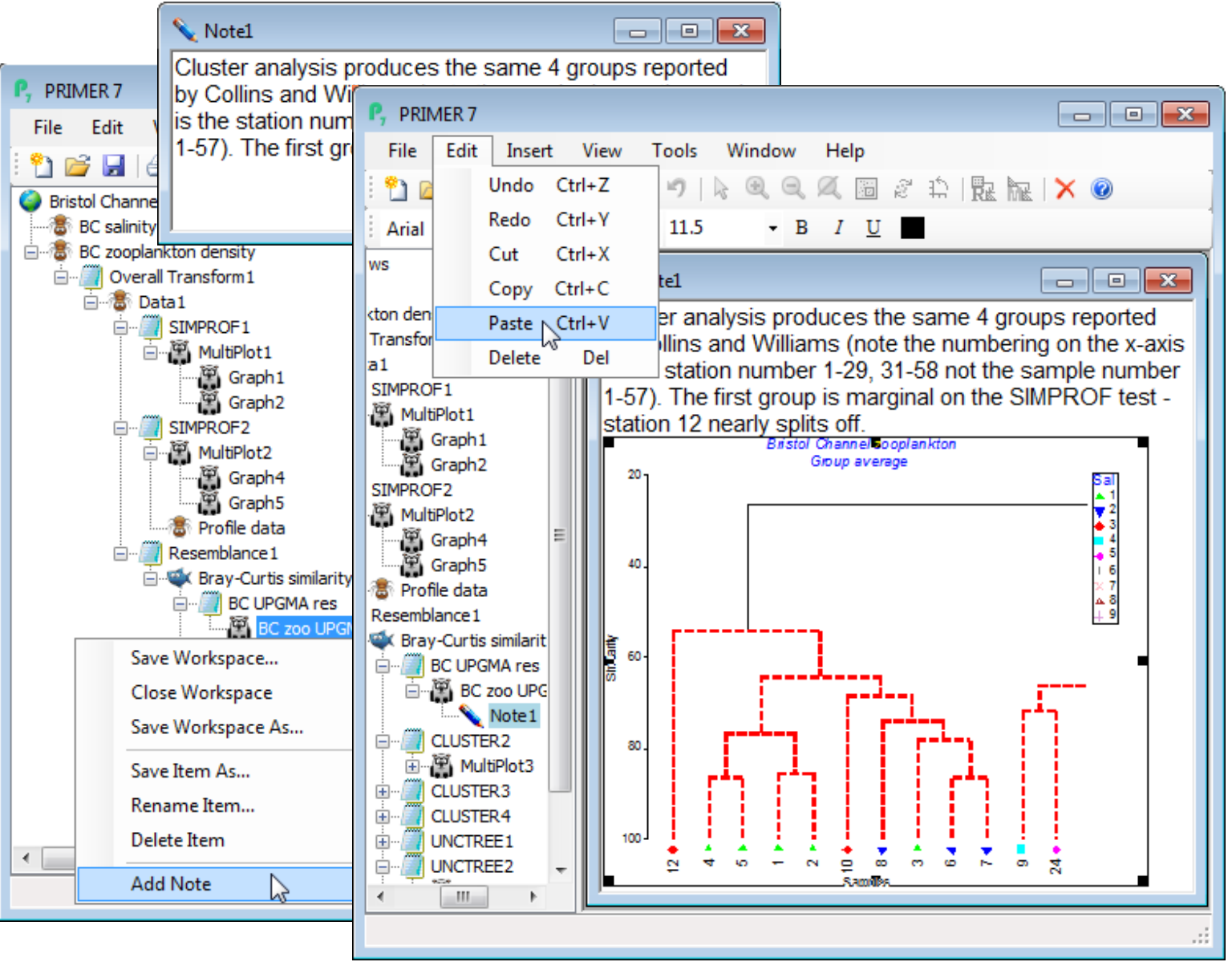Choose Rename Item... in context menu
Viewport: 1232px width, 966px height.
(192, 806)
